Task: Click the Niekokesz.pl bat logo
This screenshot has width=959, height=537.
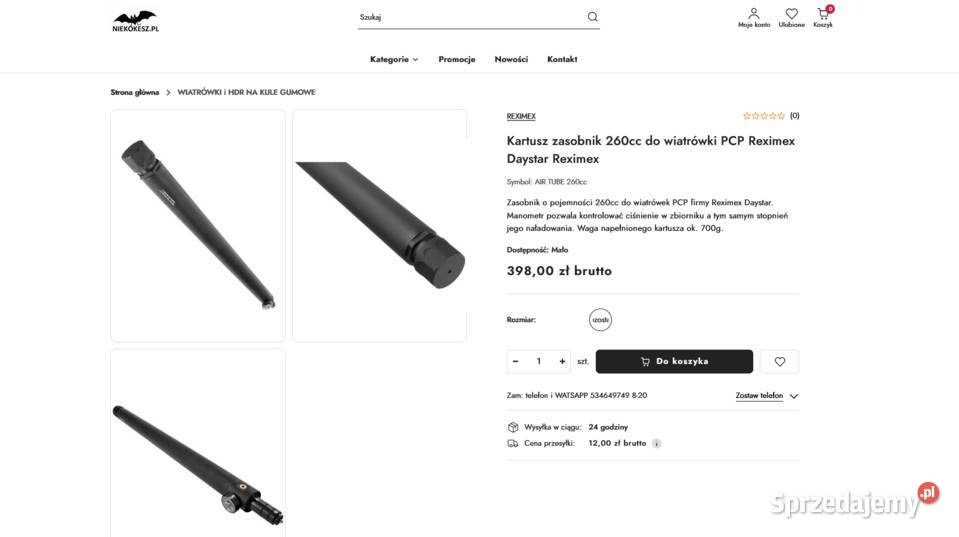Action: [x=135, y=20]
